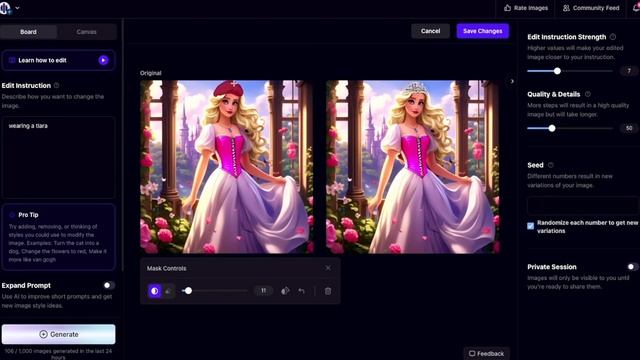This screenshot has width=640, height=360.
Task: Click the strength value 7 box
Action: point(629,71)
